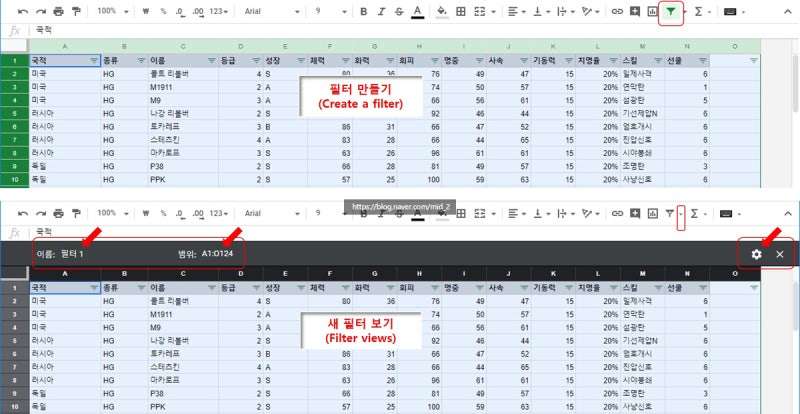Image resolution: width=800 pixels, height=414 pixels.
Task: Open borders menu in Create a filter toolbar
Action: coord(461,11)
